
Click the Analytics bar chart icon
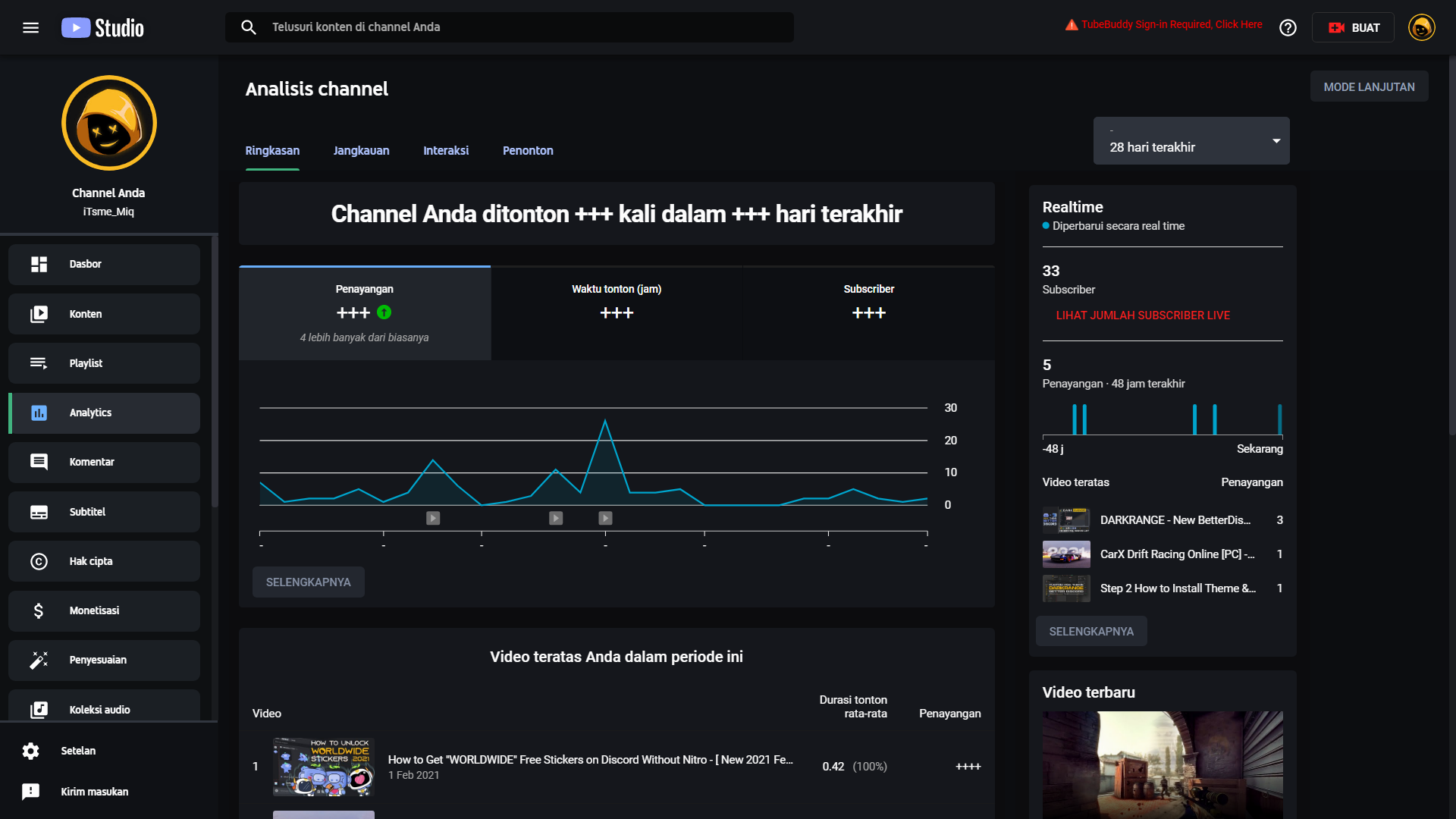[x=39, y=413]
